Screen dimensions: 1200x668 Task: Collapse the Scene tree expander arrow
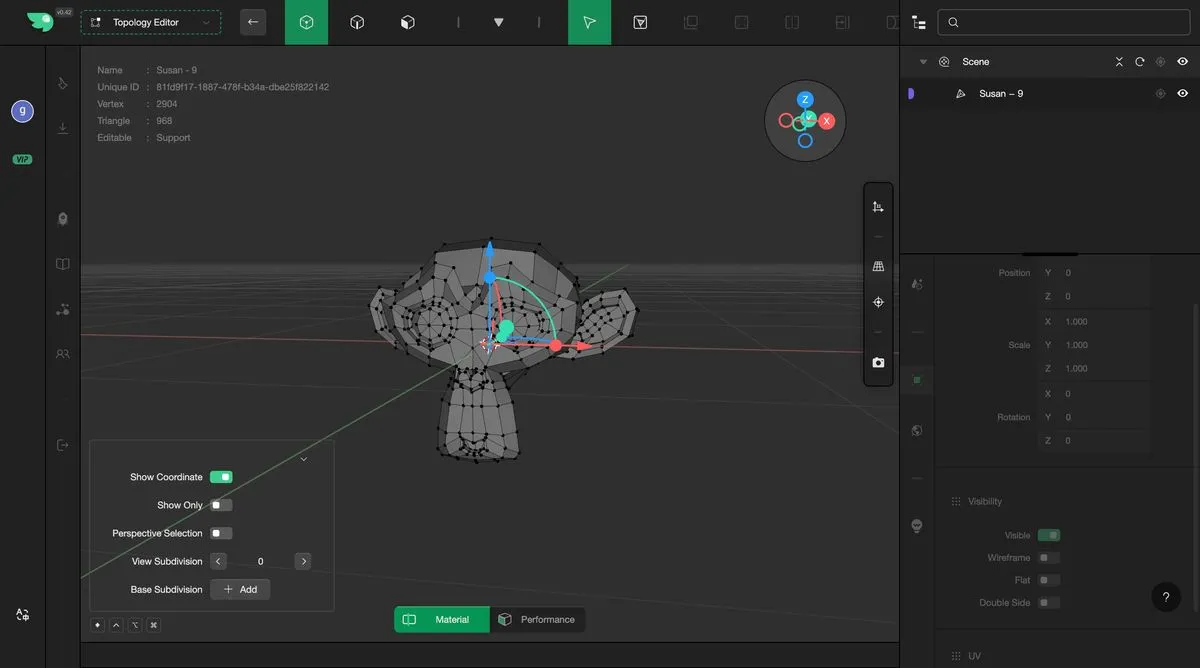(923, 62)
